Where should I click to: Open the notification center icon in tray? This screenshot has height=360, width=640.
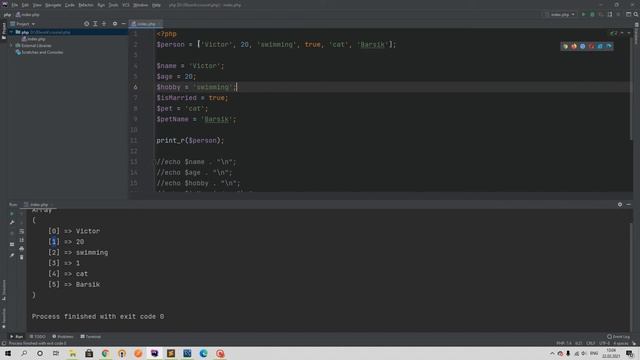pyautogui.click(x=630, y=353)
